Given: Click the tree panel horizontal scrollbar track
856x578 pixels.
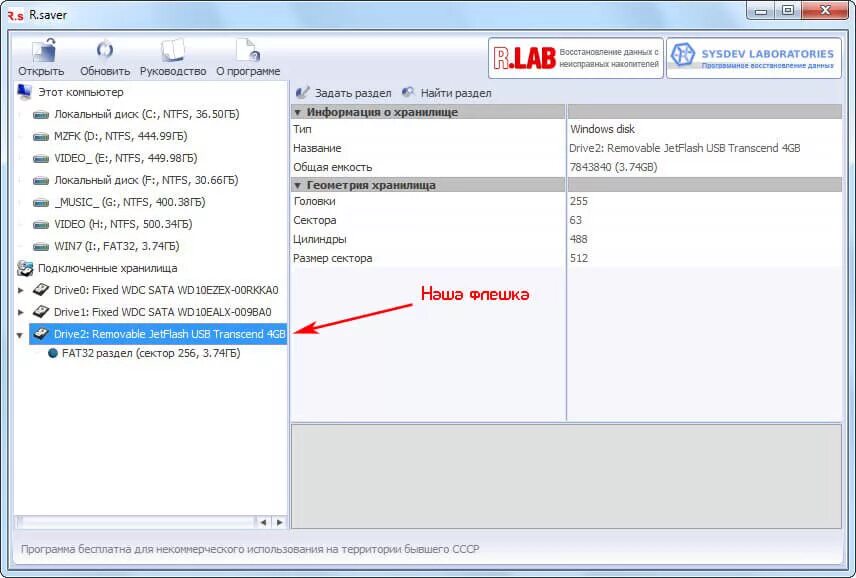Looking at the screenshot, I should (136, 522).
